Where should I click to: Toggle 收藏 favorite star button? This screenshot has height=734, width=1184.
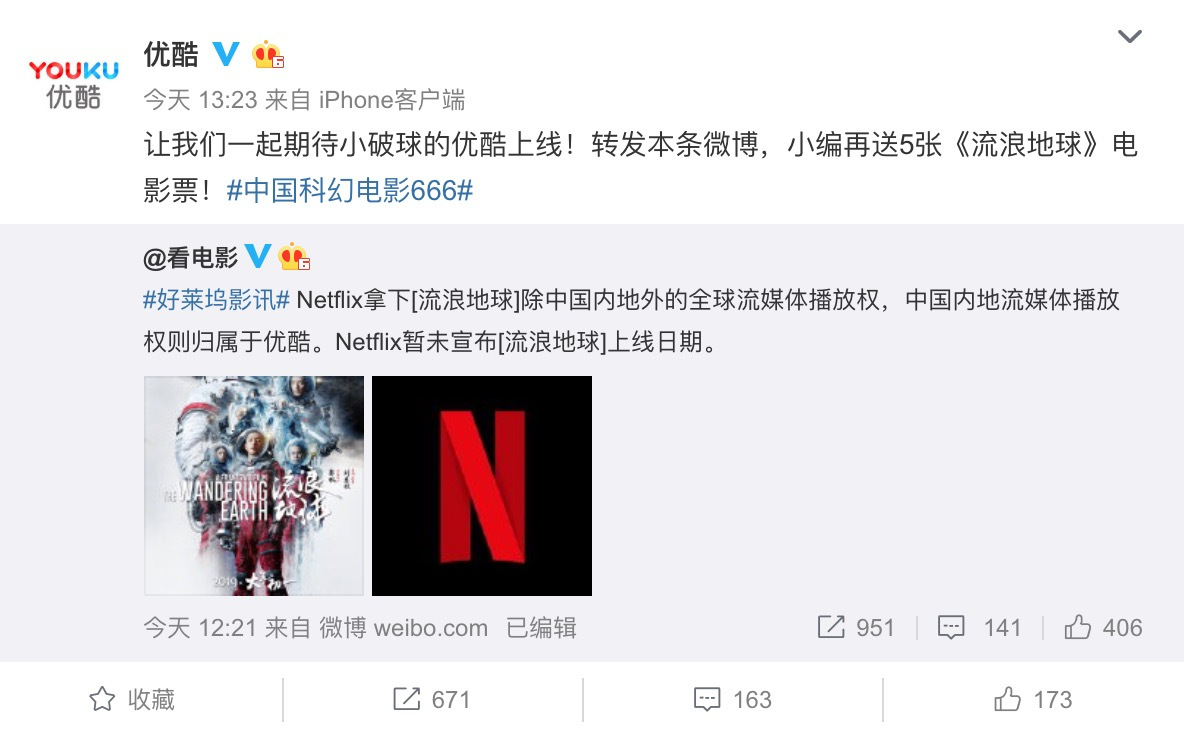132,699
